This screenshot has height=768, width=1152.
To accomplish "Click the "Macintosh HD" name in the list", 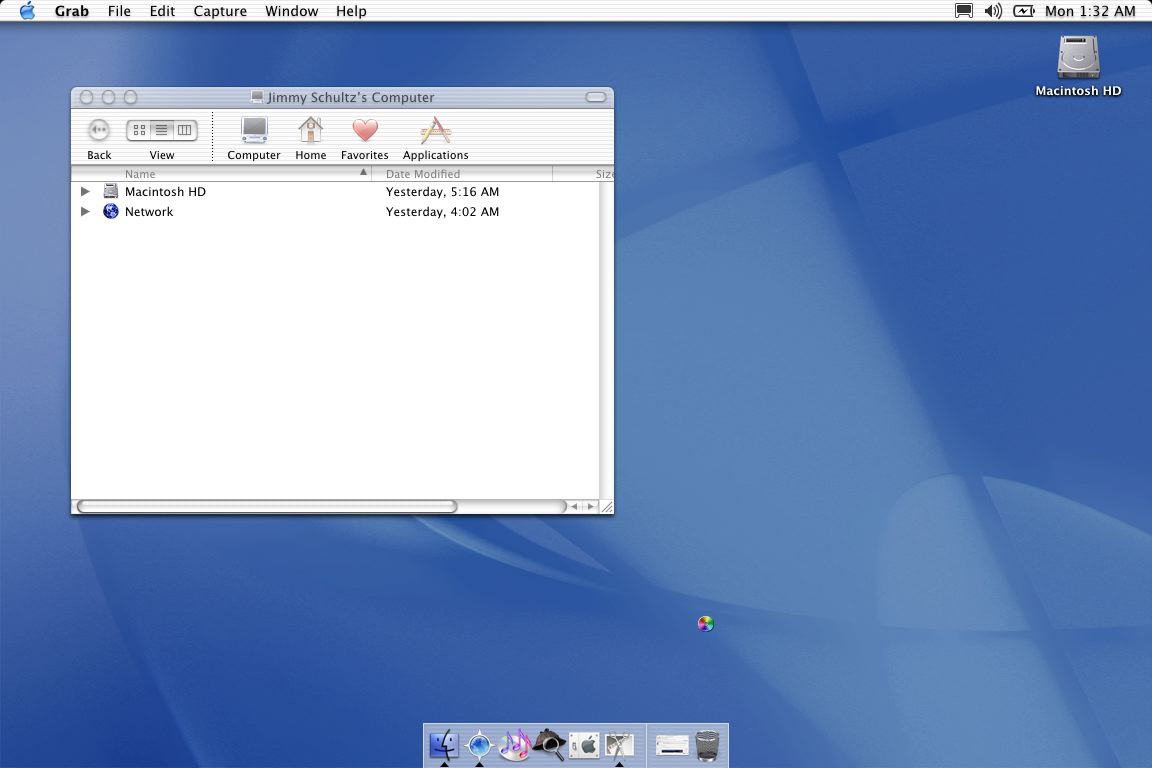I will tap(165, 192).
